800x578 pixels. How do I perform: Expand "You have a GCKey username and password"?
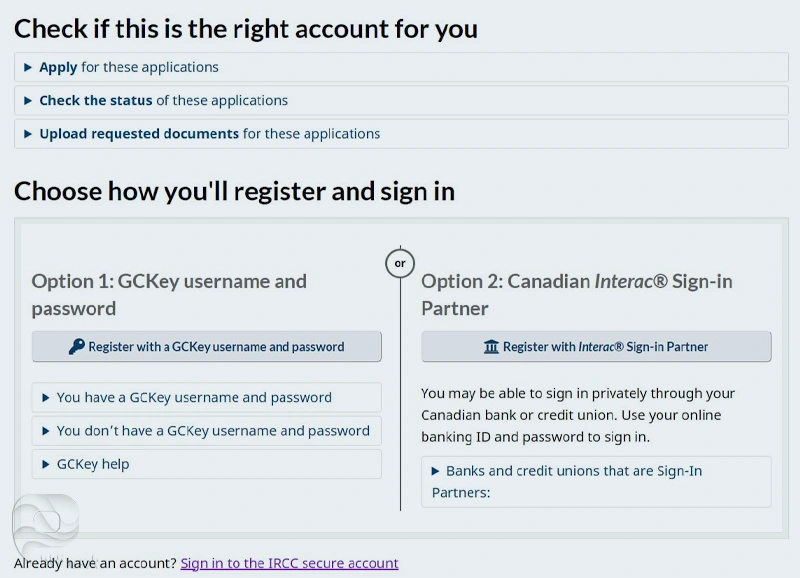(194, 398)
